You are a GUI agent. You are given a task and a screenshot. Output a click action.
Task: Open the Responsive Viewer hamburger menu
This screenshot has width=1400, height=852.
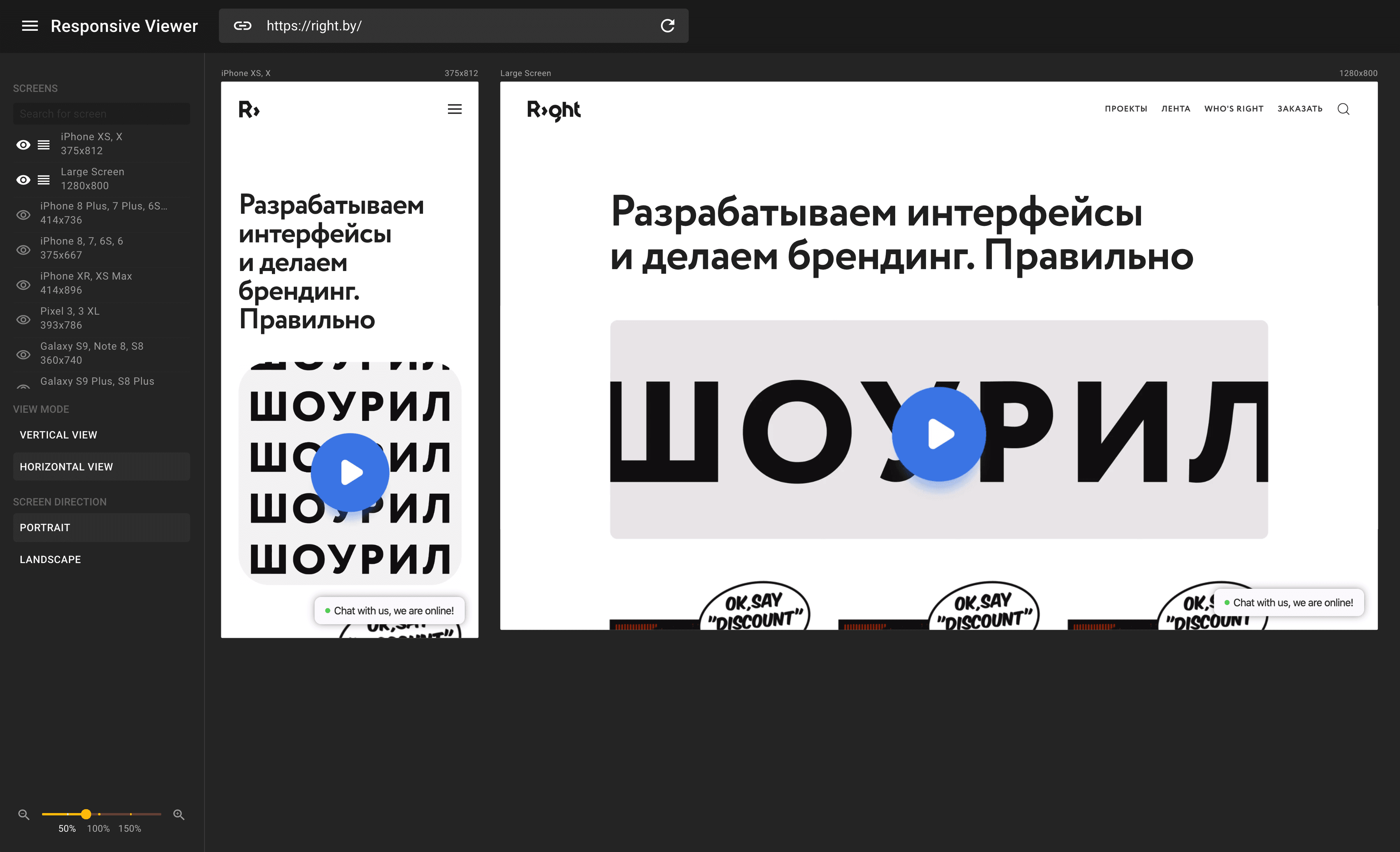(30, 26)
